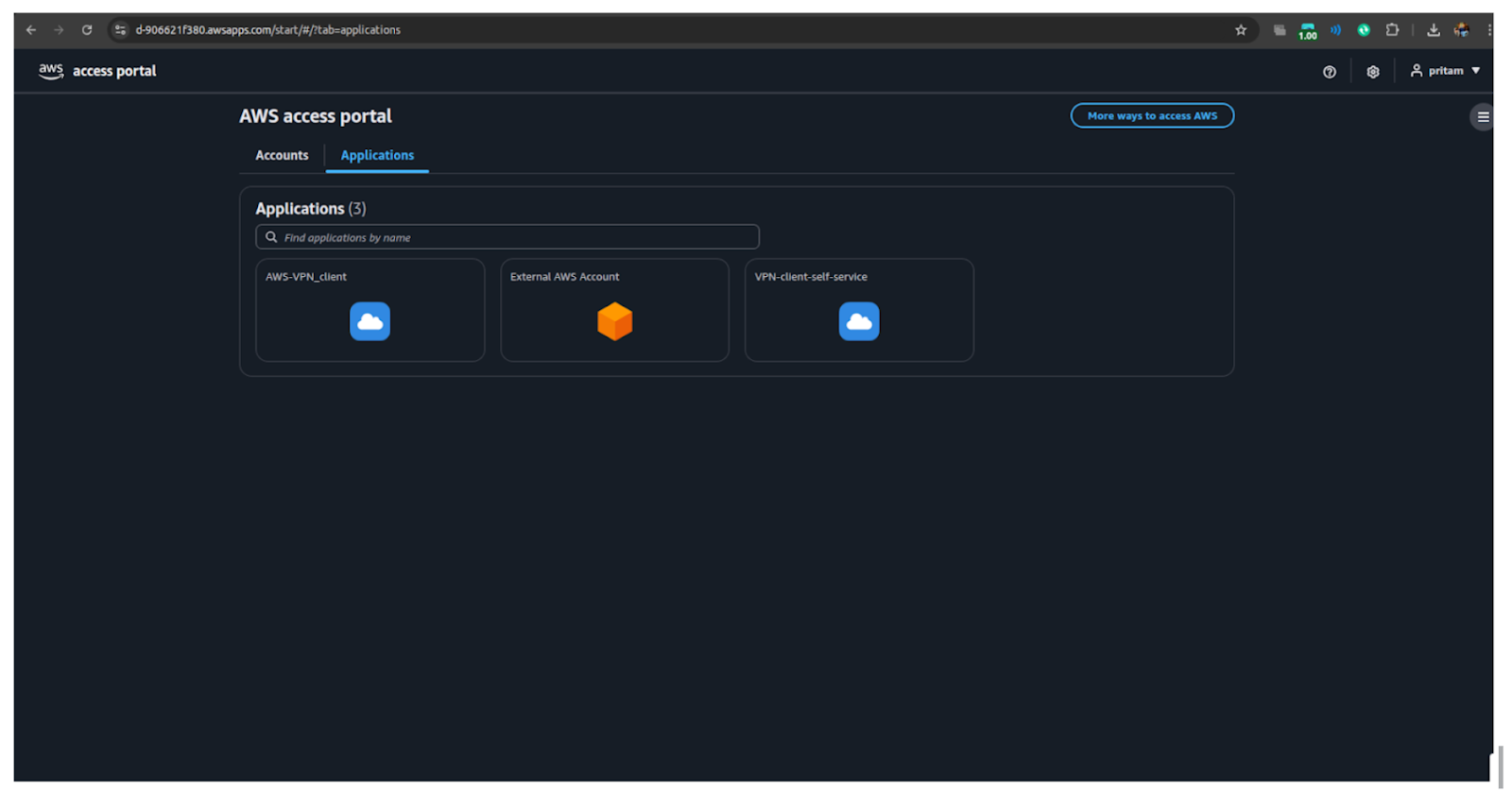Open the side panel hamburger icon

(1483, 117)
